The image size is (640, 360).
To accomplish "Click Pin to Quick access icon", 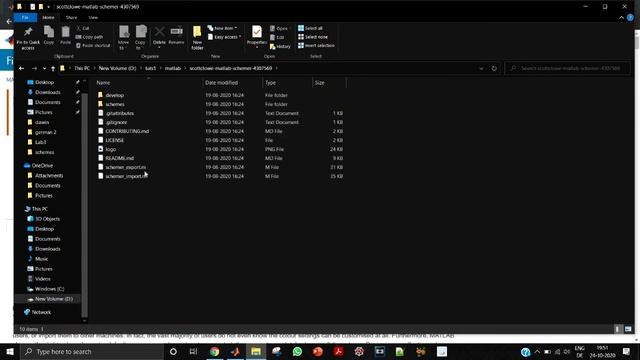I will 28,38.
